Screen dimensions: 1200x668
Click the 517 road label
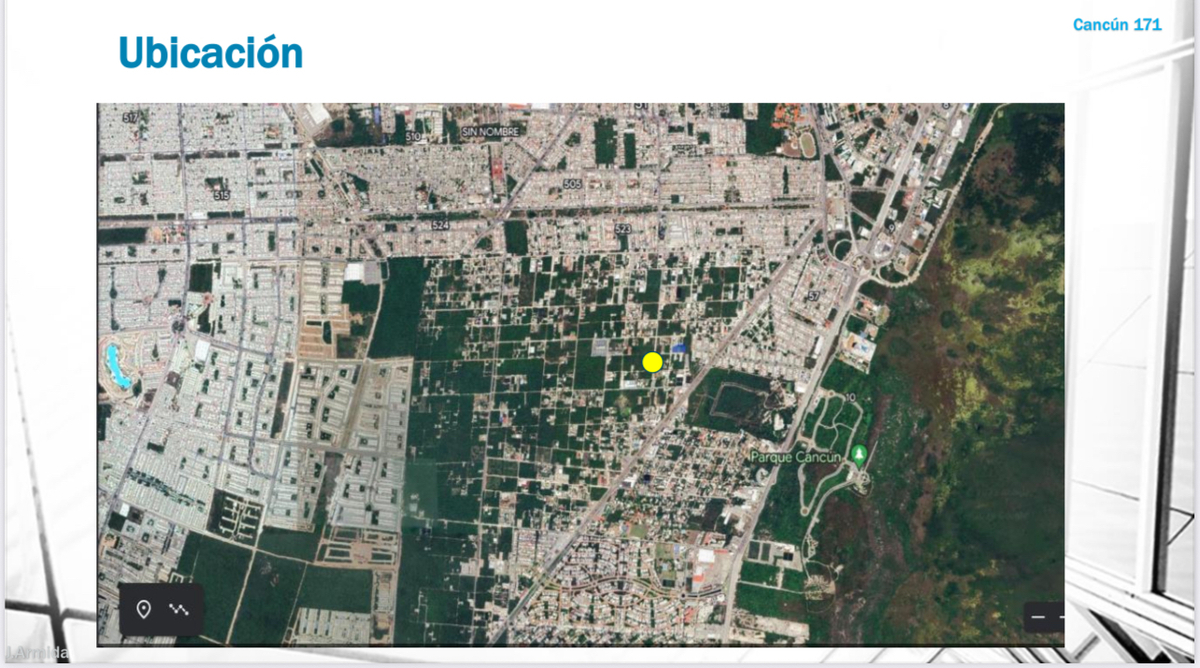pos(130,118)
